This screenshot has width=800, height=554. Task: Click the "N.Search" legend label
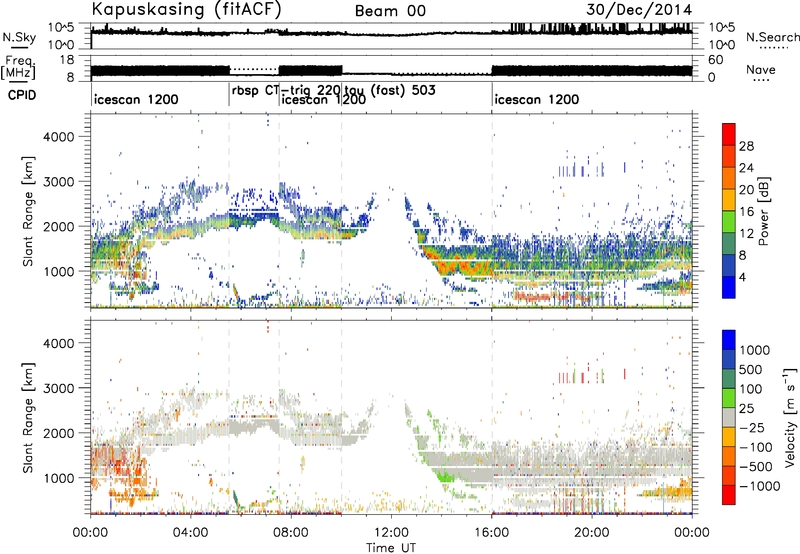pos(772,37)
